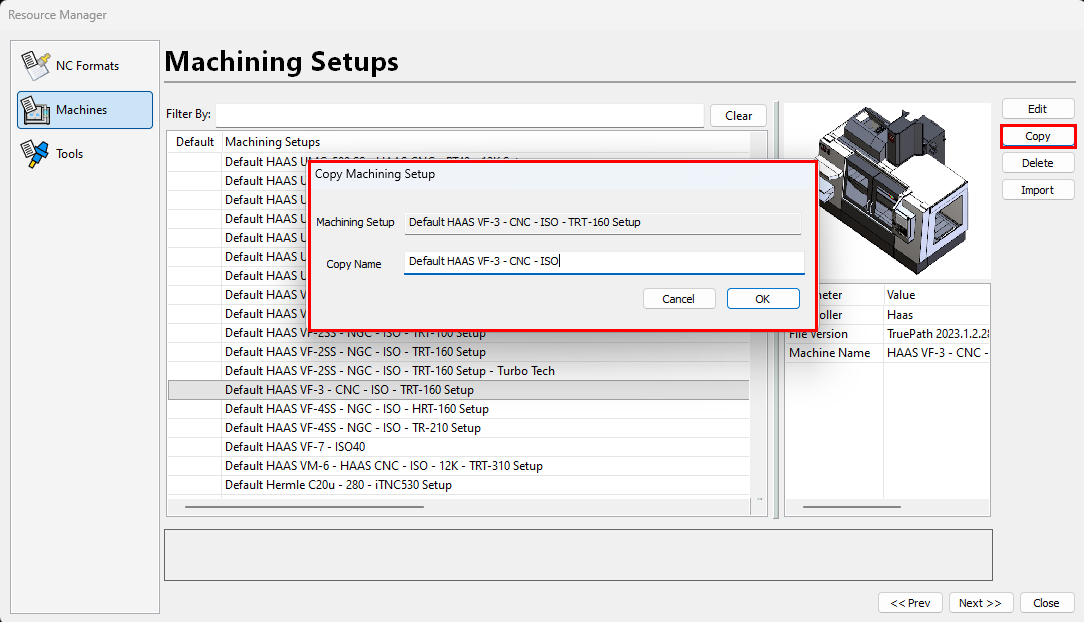1084x622 pixels.
Task: Go to previous page with << Prev
Action: click(910, 603)
